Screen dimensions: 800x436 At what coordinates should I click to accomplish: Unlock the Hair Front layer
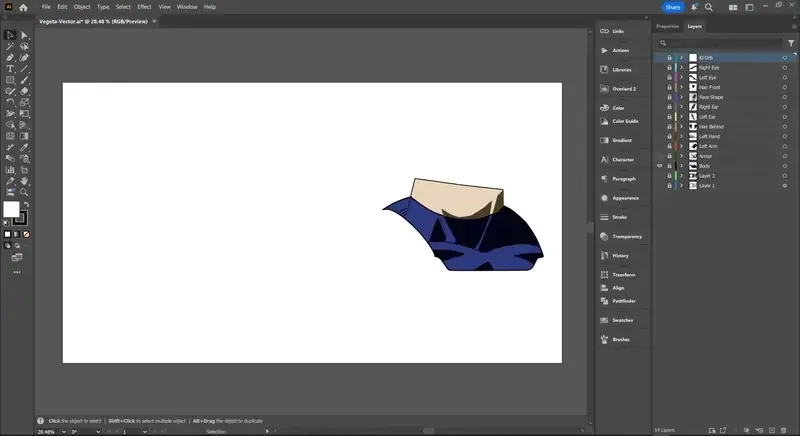[669, 87]
